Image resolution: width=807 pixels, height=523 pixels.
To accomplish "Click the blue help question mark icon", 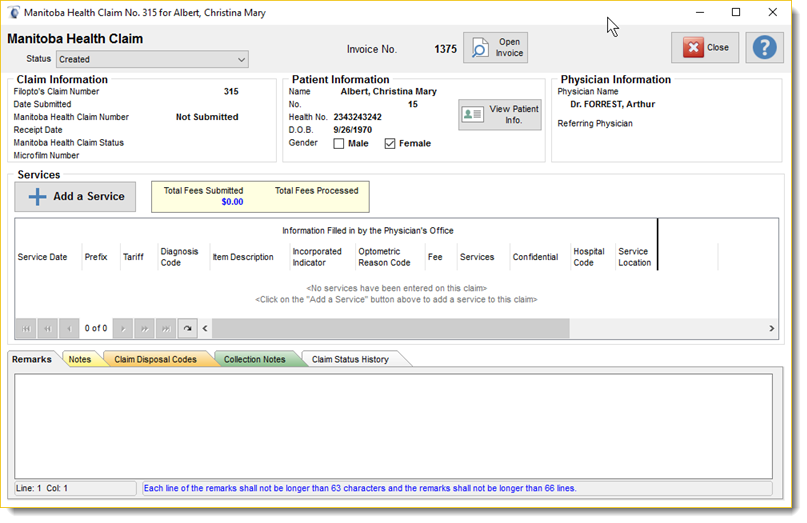I will (764, 47).
